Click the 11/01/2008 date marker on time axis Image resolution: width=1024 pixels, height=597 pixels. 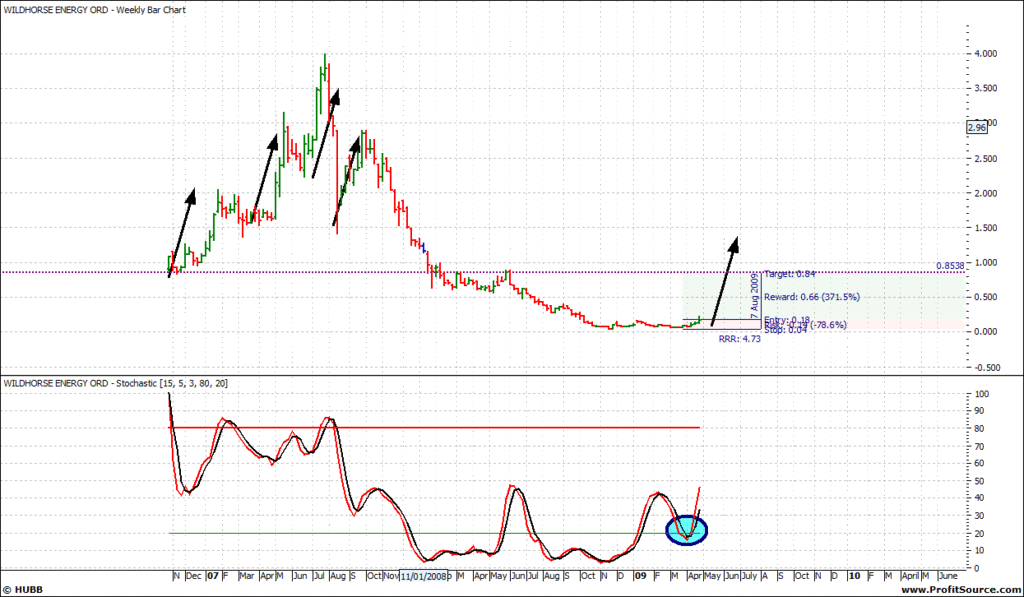423,577
